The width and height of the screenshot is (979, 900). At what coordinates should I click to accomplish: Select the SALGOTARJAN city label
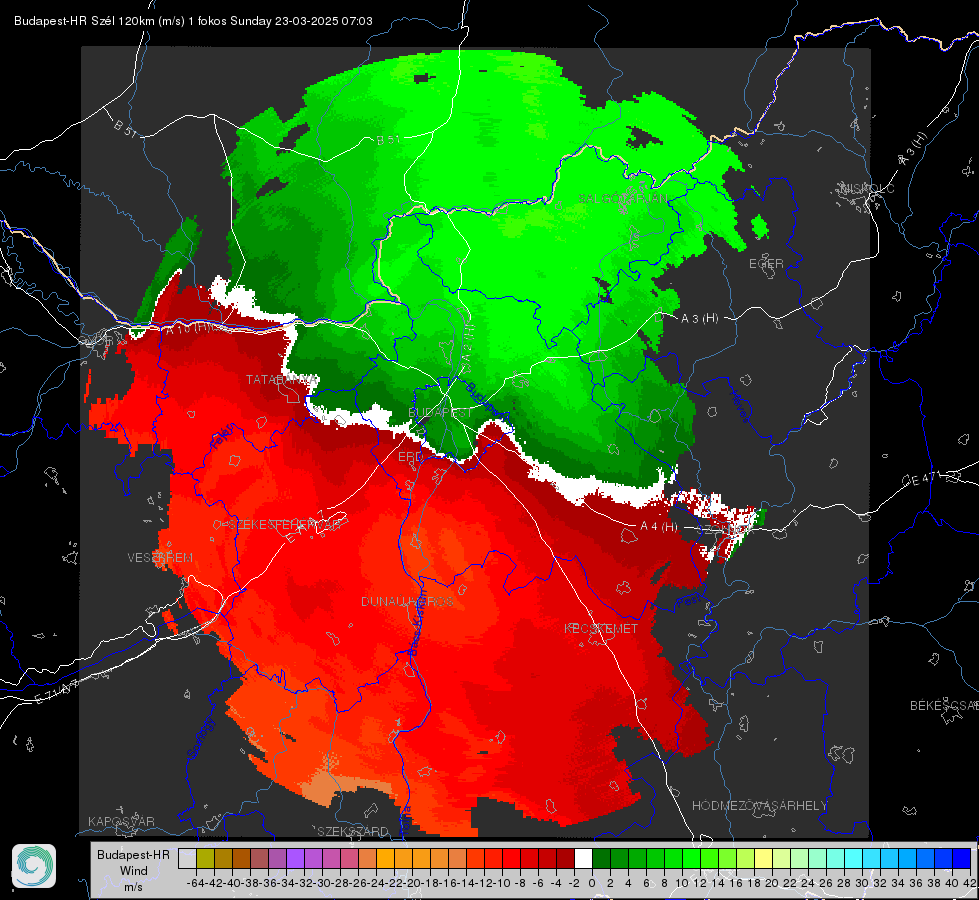[x=623, y=199]
